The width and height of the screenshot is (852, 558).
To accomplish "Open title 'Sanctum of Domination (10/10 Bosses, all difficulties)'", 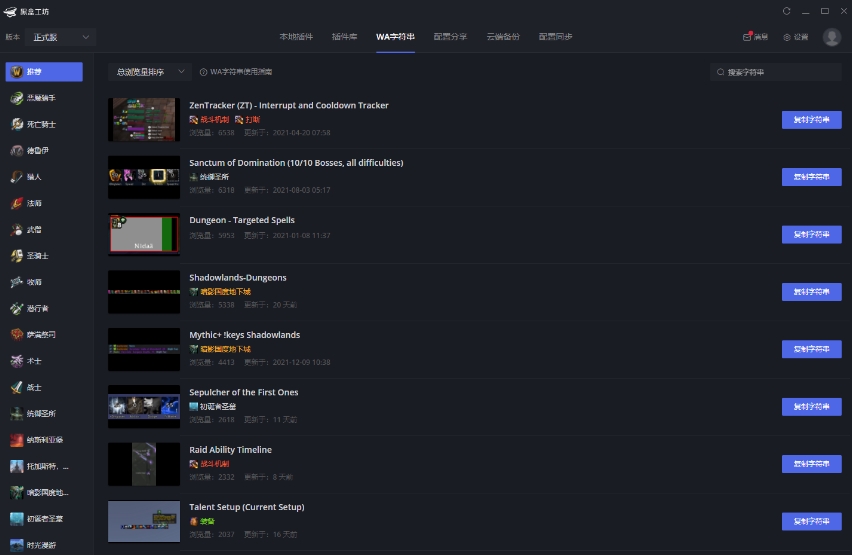I will pos(296,162).
